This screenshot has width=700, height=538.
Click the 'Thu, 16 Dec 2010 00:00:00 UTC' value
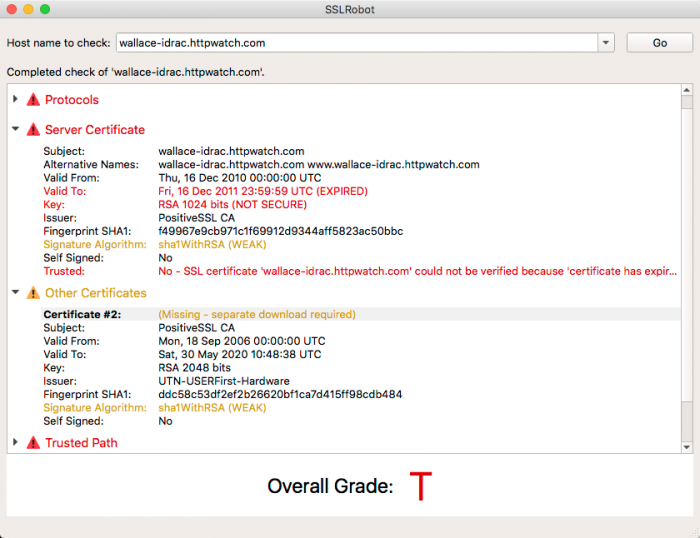click(240, 178)
